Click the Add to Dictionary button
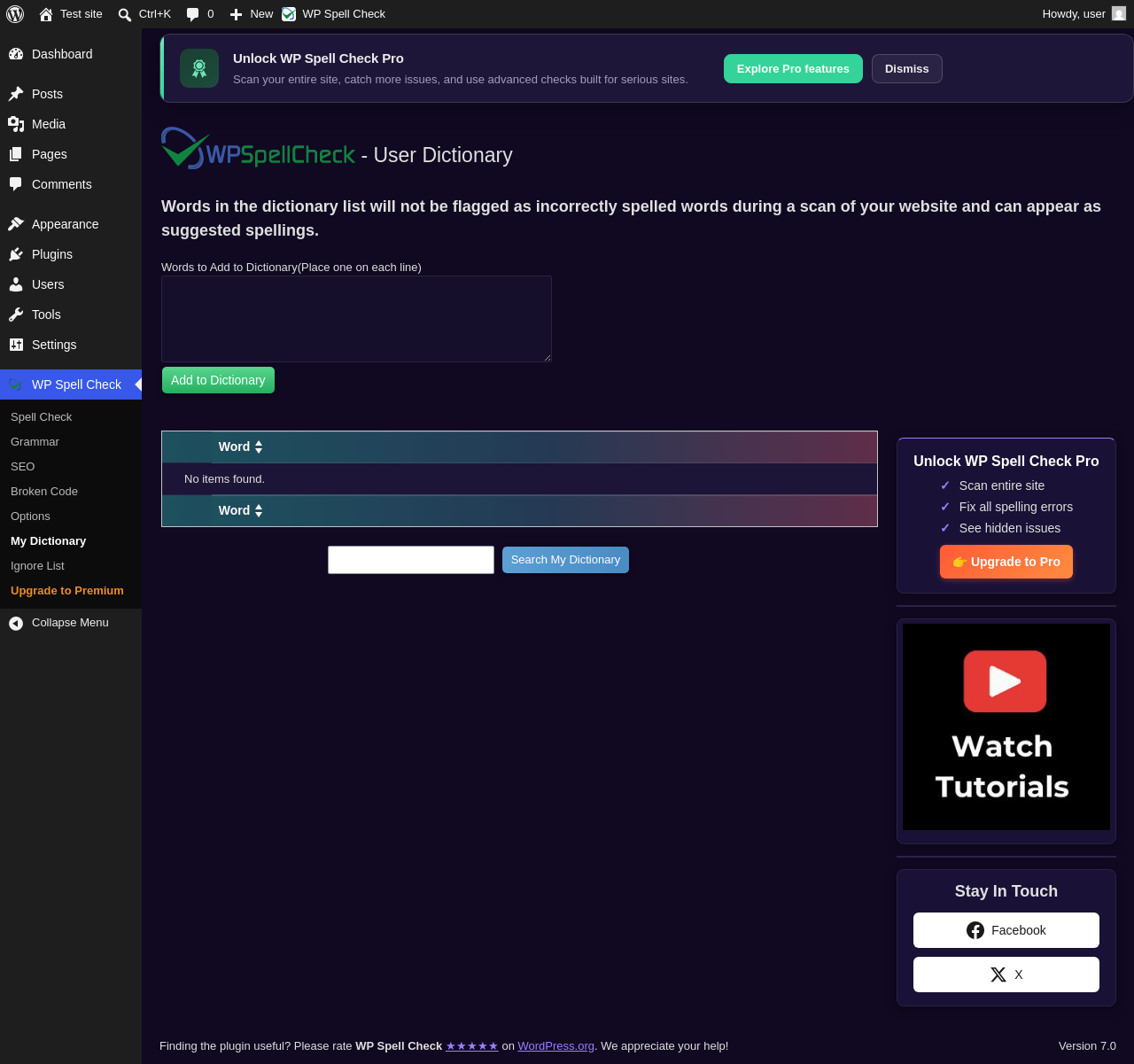The image size is (1134, 1064). pos(218,380)
